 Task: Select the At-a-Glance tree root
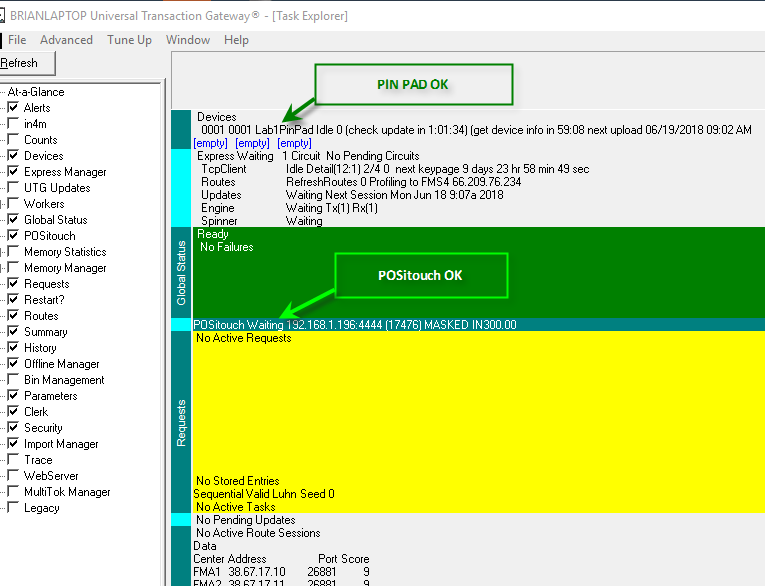click(x=35, y=92)
